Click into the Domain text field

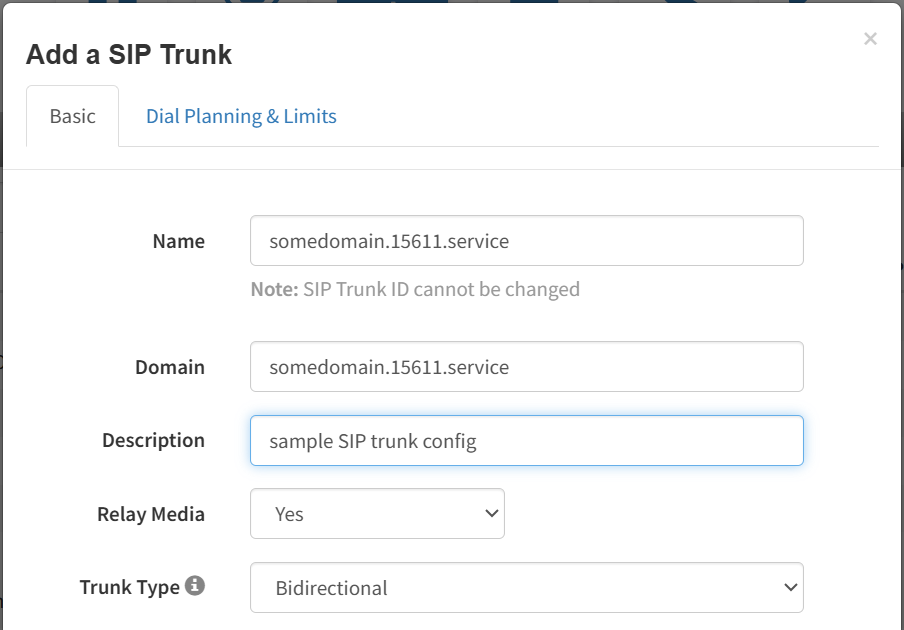point(526,367)
